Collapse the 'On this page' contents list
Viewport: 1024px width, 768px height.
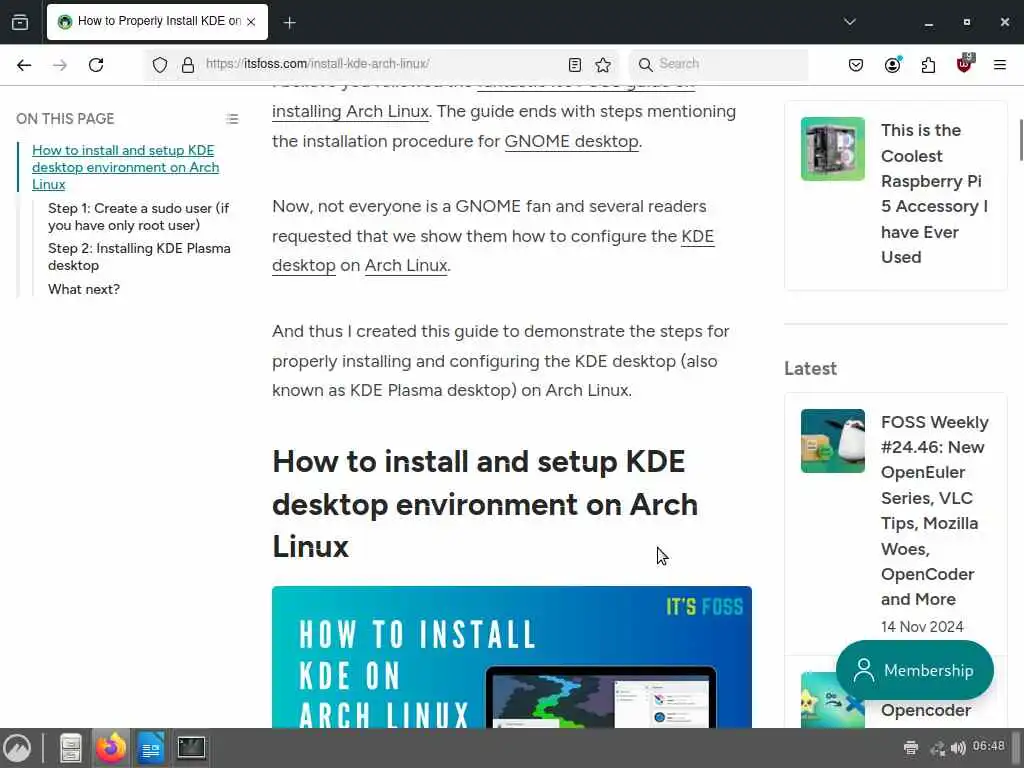coord(232,119)
